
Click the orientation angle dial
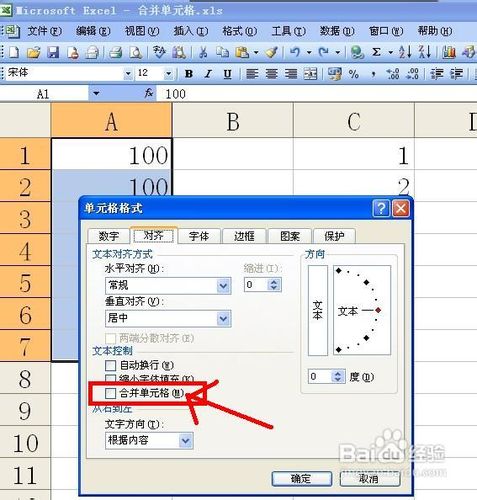coord(362,310)
